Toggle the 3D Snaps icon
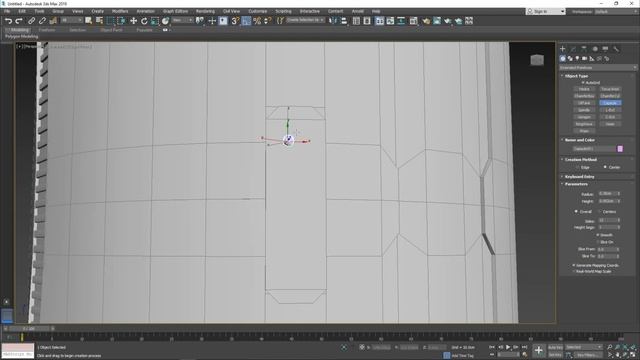The image size is (640, 360). pos(235,21)
